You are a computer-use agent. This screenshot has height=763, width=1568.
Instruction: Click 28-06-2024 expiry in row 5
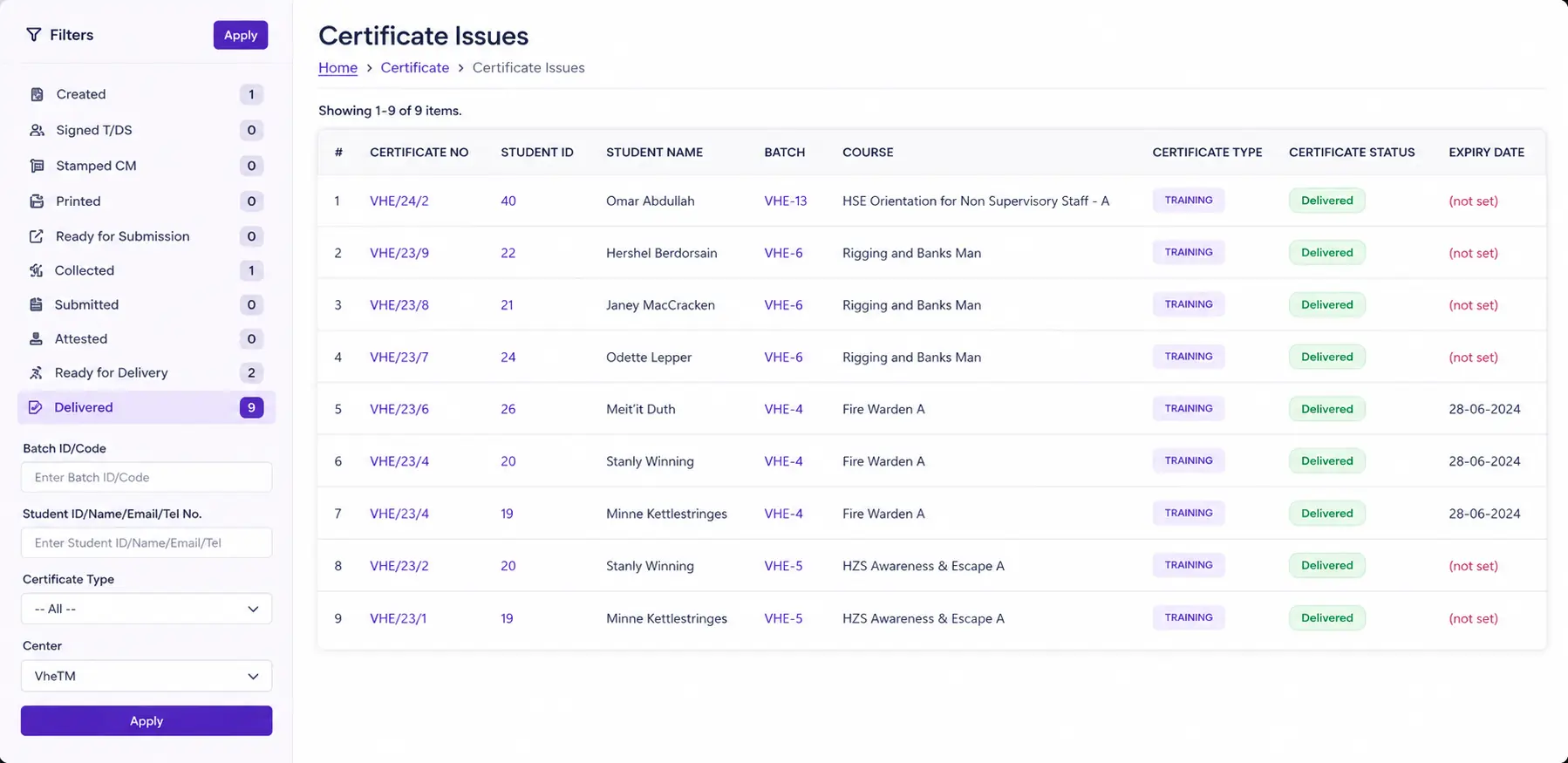pos(1484,409)
